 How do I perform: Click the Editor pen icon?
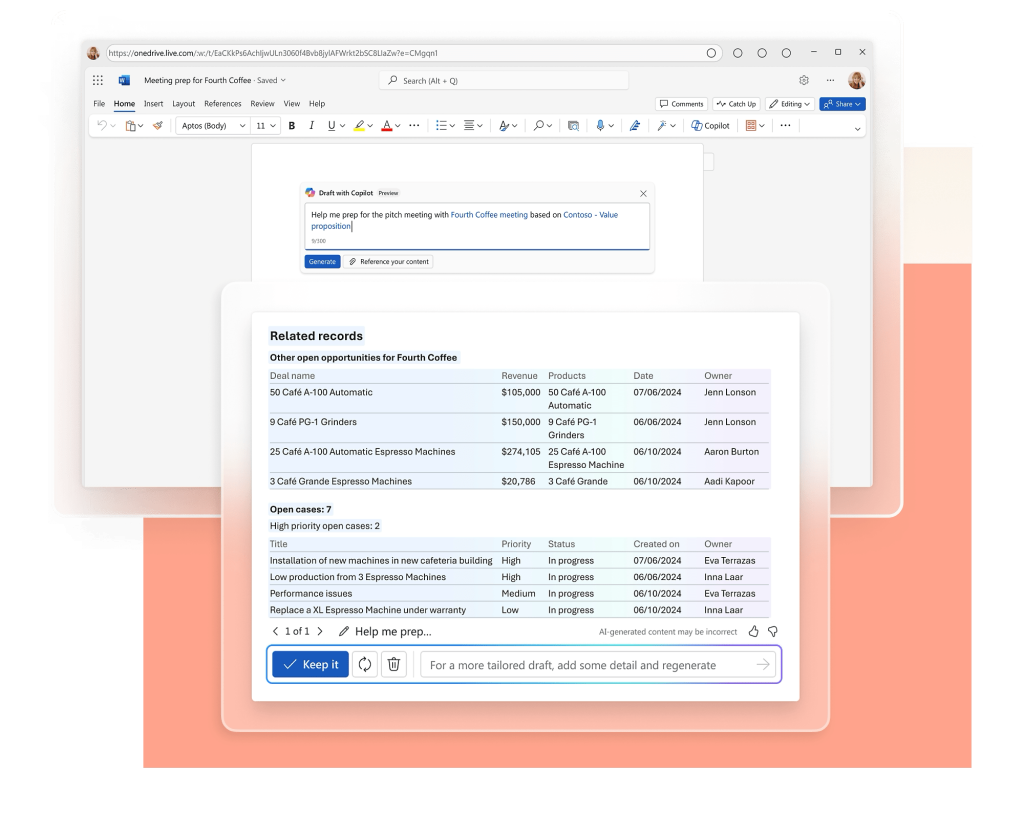[635, 125]
